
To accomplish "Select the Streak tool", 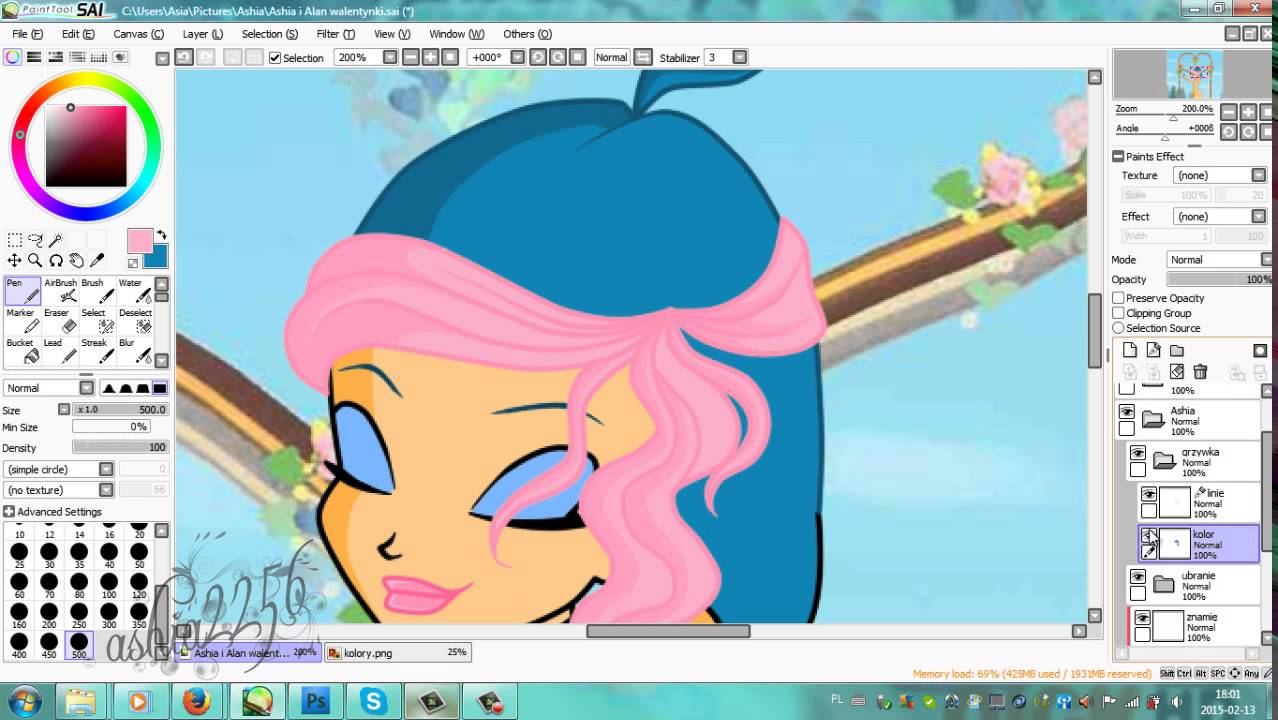I will pos(97,351).
